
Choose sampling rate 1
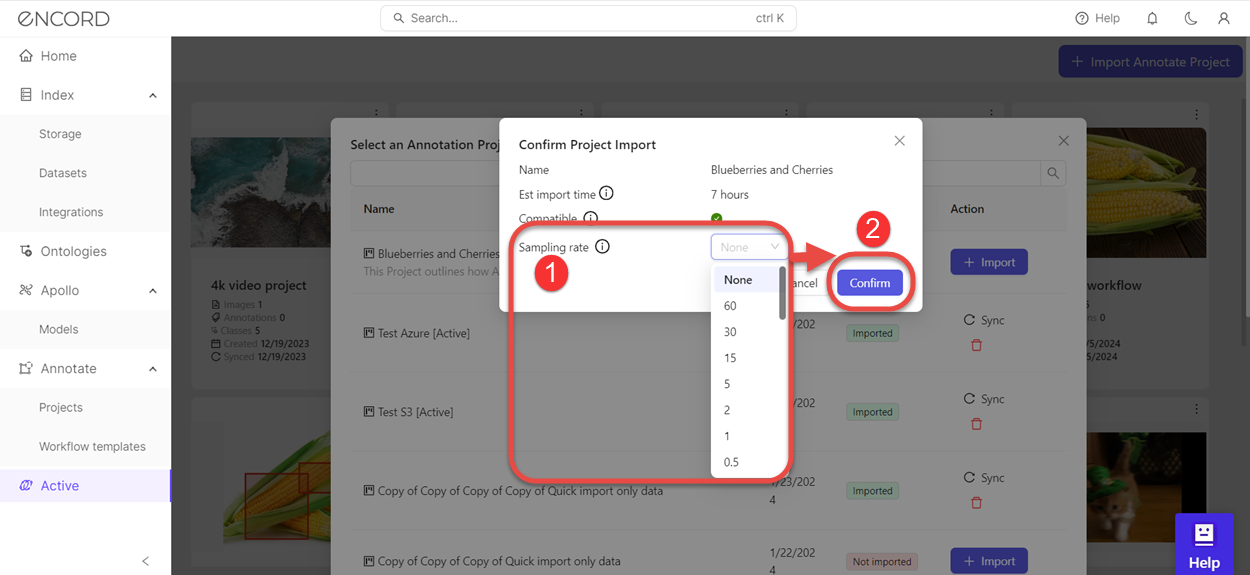coord(745,436)
